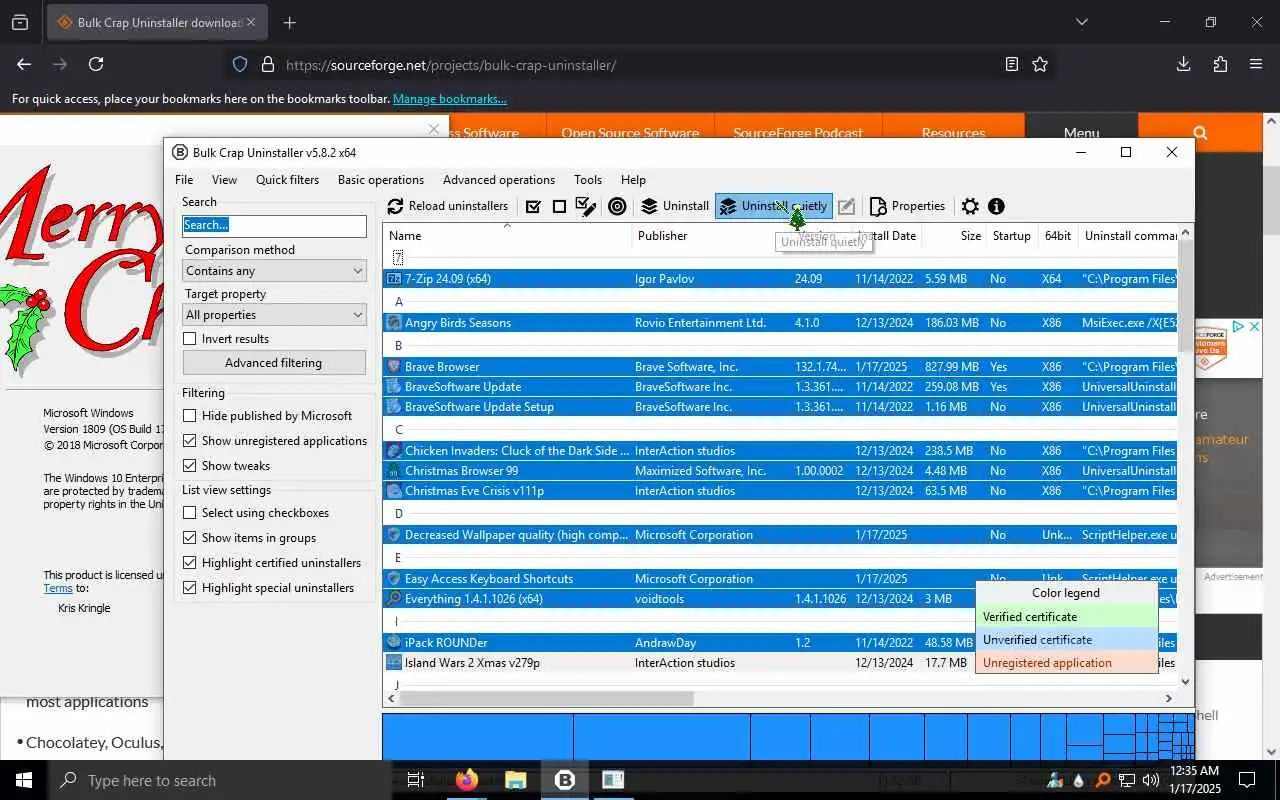Click the 7-Zip row icon
The height and width of the screenshot is (800, 1280).
(394, 279)
